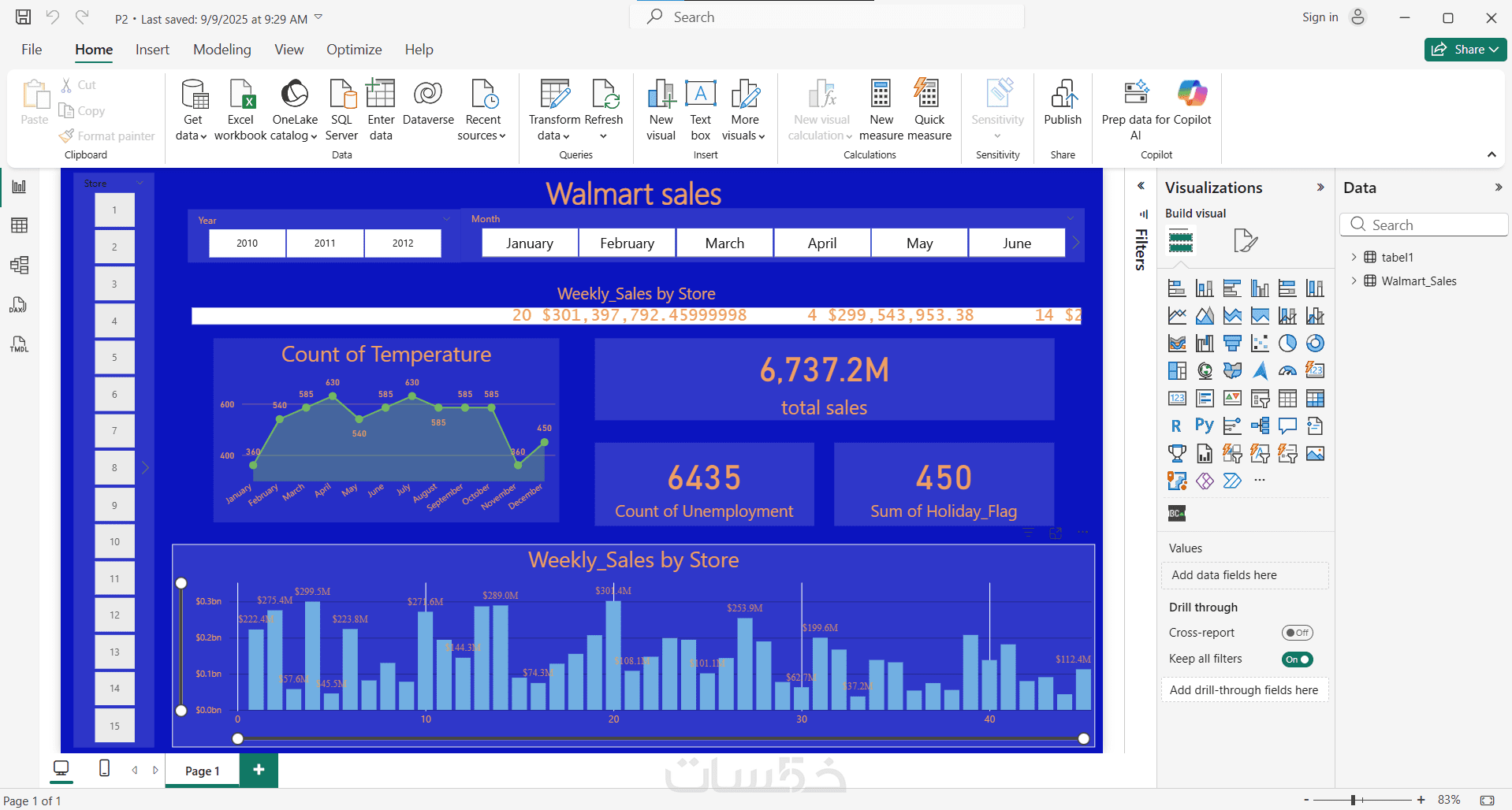Click the title bar Search box
This screenshot has height=810, width=1512.
pos(827,17)
